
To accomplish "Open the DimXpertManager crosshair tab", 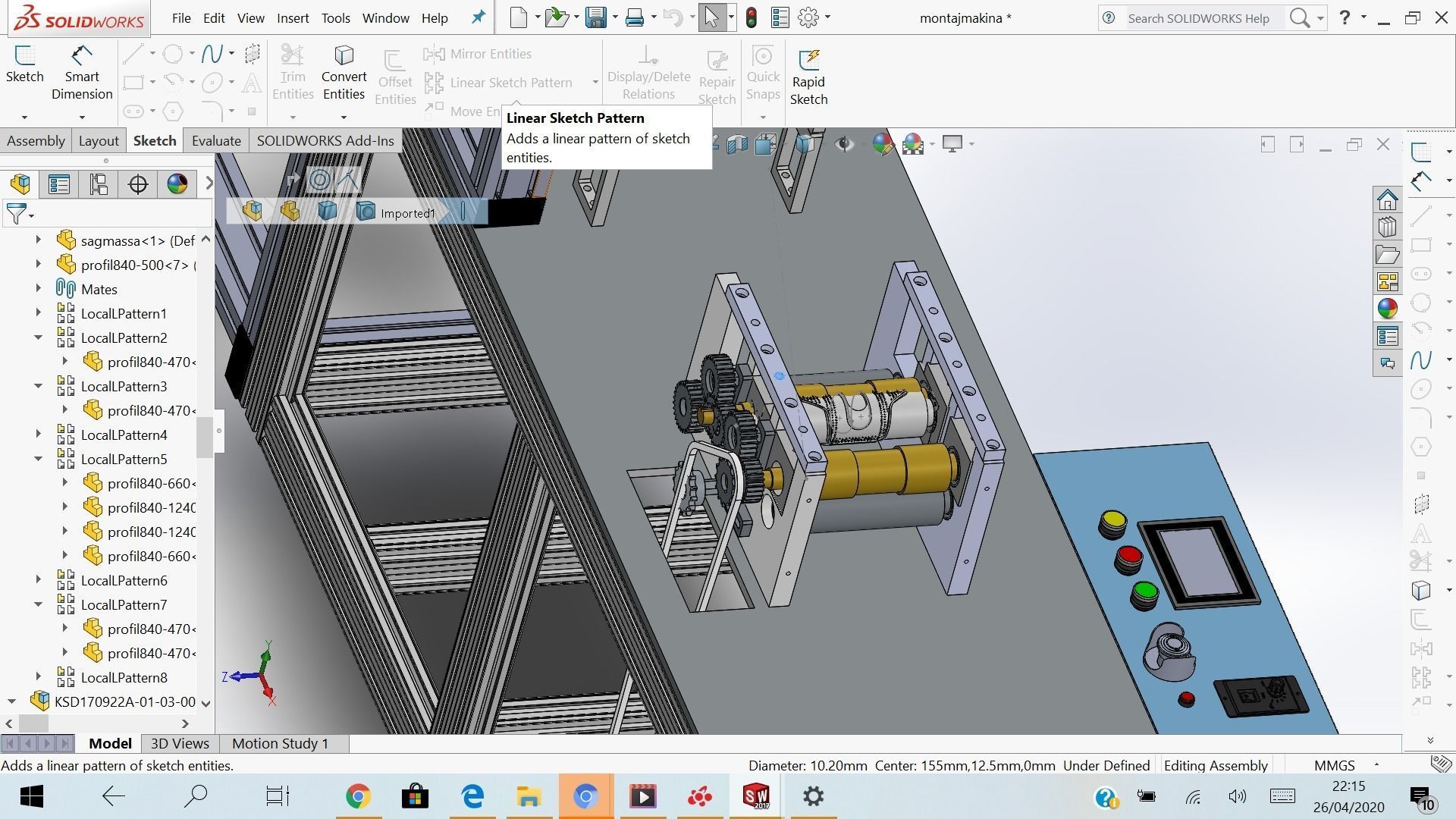I will (x=138, y=184).
